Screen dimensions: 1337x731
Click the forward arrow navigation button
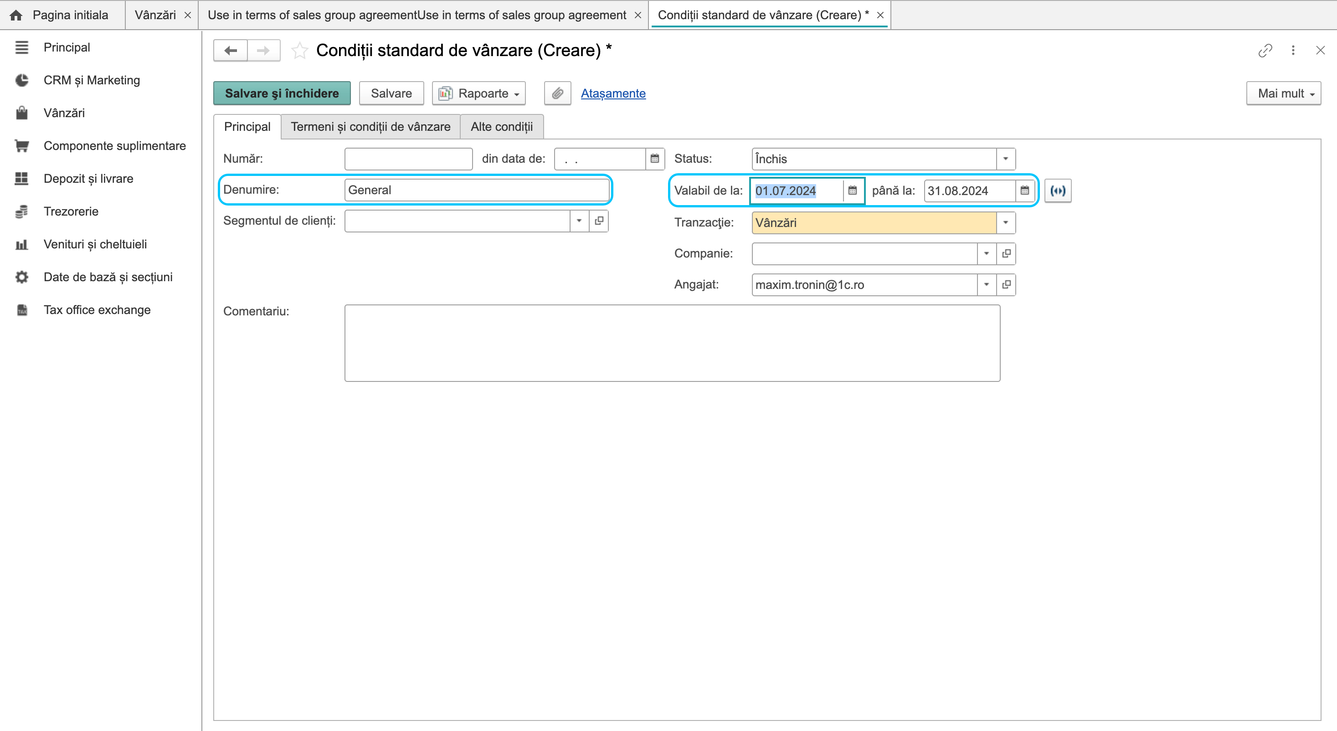point(263,50)
